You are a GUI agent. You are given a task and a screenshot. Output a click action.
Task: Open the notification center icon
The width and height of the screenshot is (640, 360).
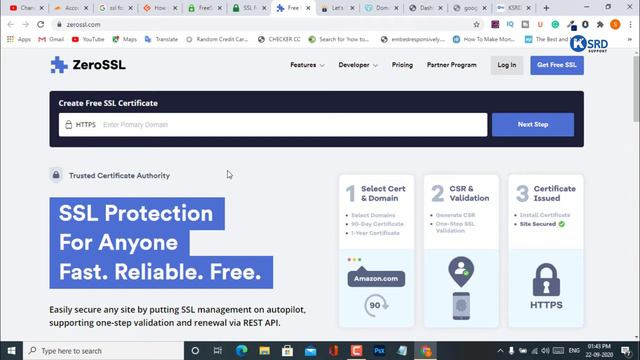click(x=626, y=351)
